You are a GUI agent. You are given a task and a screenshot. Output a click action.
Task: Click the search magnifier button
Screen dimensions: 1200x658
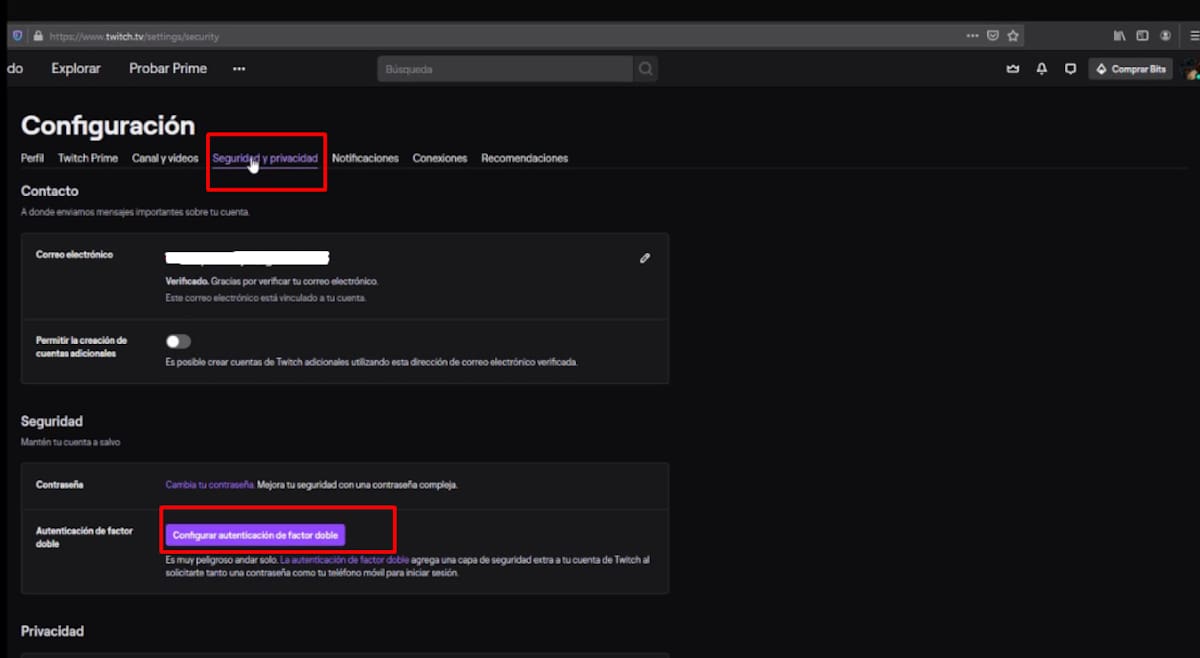click(x=646, y=69)
